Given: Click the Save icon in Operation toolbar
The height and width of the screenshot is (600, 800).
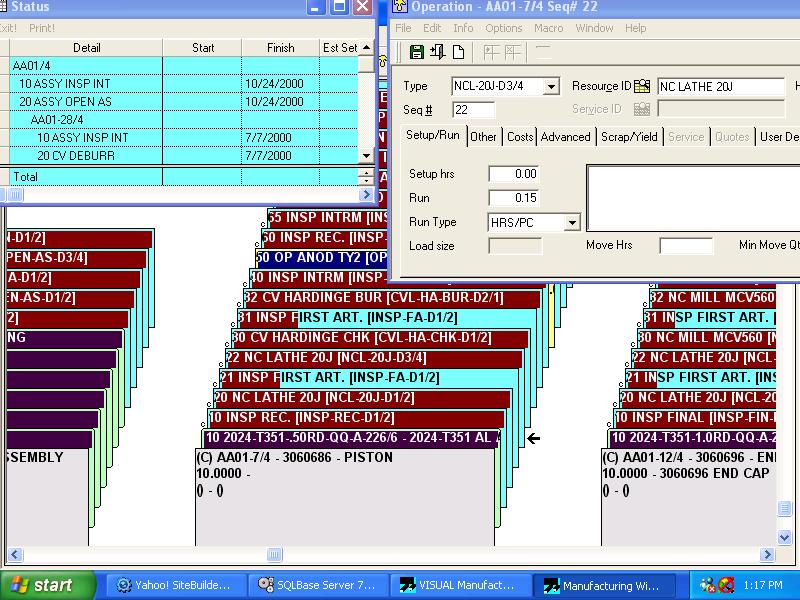Looking at the screenshot, I should (417, 52).
